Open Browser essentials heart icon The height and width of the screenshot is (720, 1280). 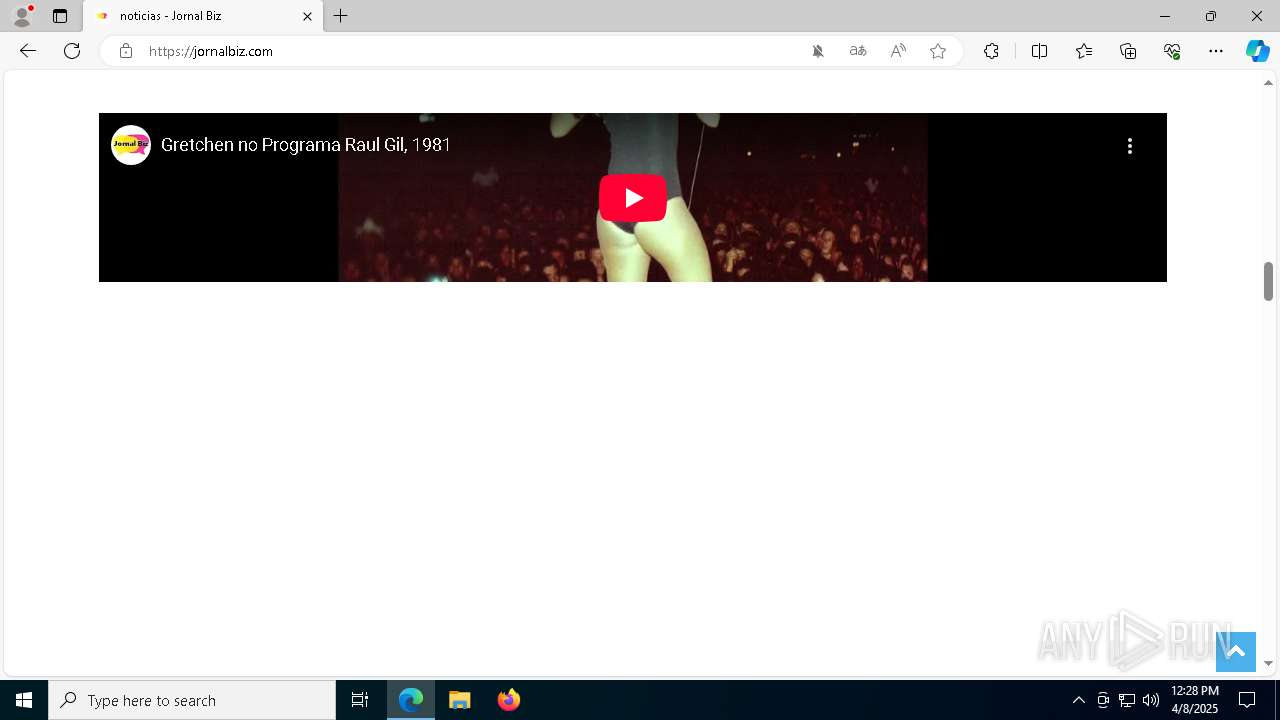pyautogui.click(x=1172, y=51)
